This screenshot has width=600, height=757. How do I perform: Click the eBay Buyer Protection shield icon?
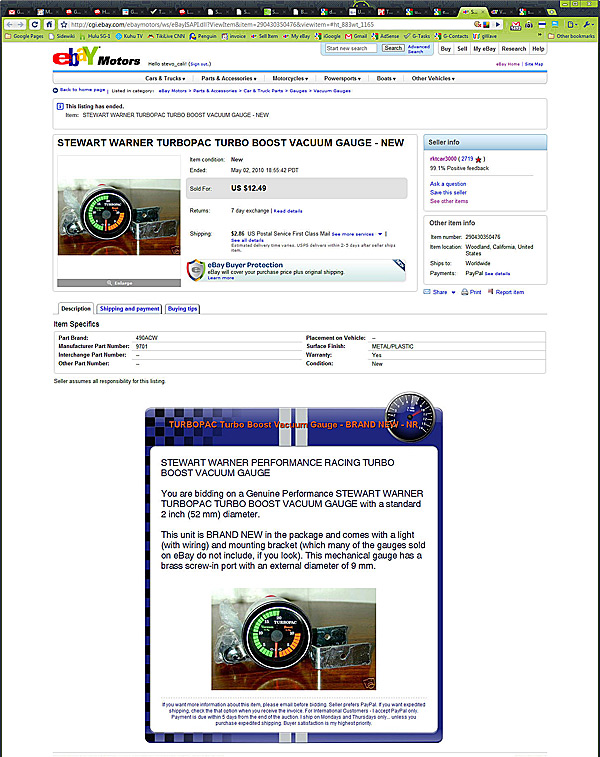[x=196, y=270]
